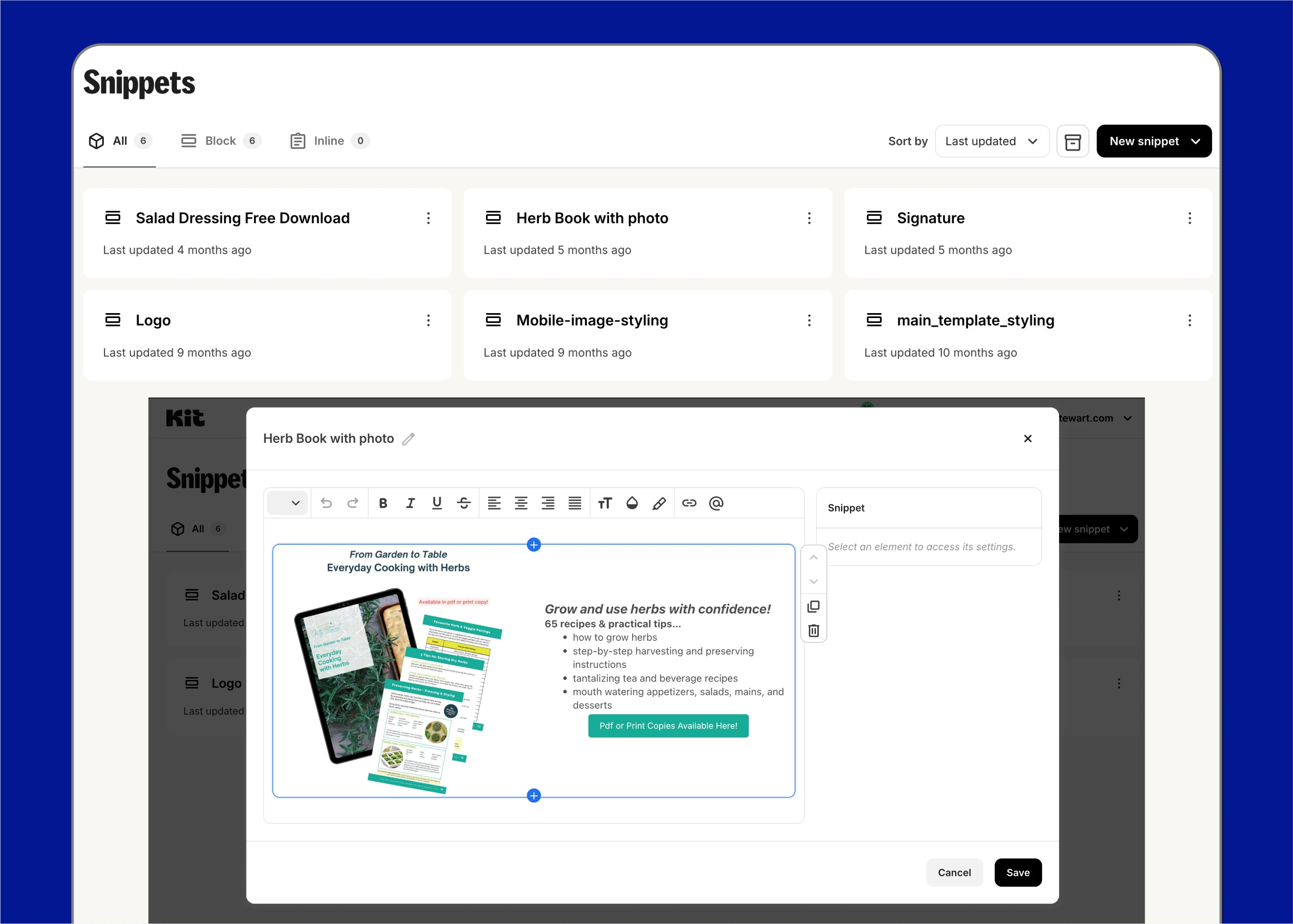Open the kebab menu on the Signature snippet
The width and height of the screenshot is (1293, 924).
click(x=1189, y=218)
